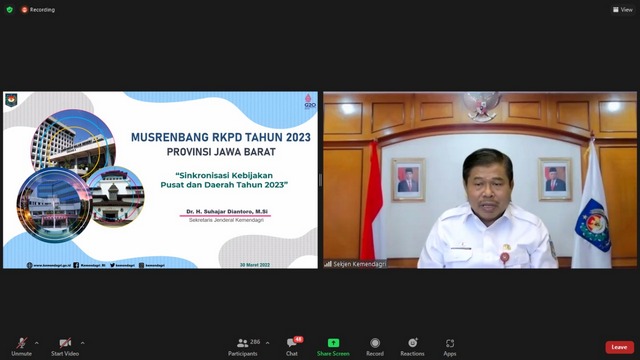Image resolution: width=640 pixels, height=360 pixels.
Task: Click the Instagram icon on slide footer
Action: click(x=141, y=265)
